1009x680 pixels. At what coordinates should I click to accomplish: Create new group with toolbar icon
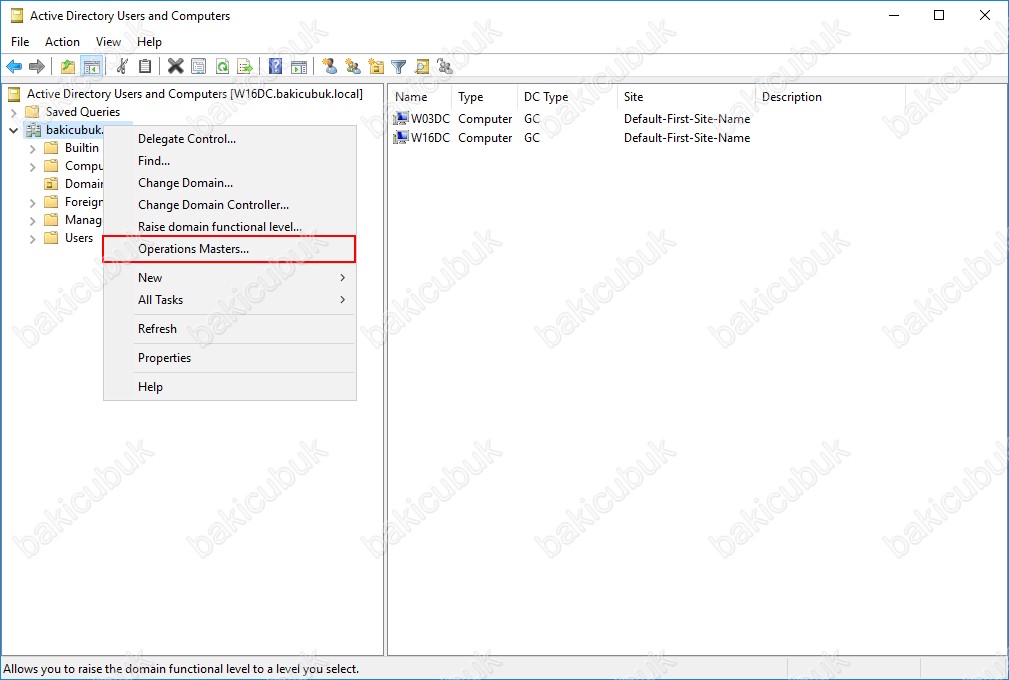coord(353,66)
